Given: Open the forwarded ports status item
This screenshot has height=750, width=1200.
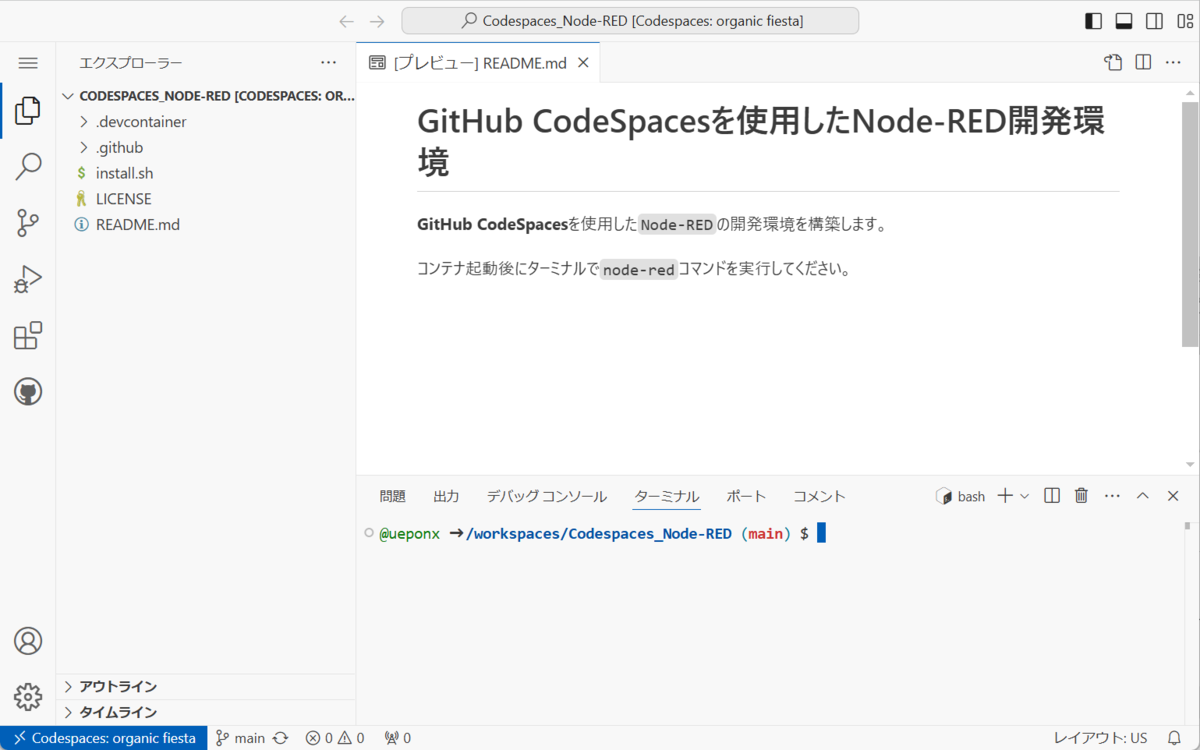Looking at the screenshot, I should [397, 738].
